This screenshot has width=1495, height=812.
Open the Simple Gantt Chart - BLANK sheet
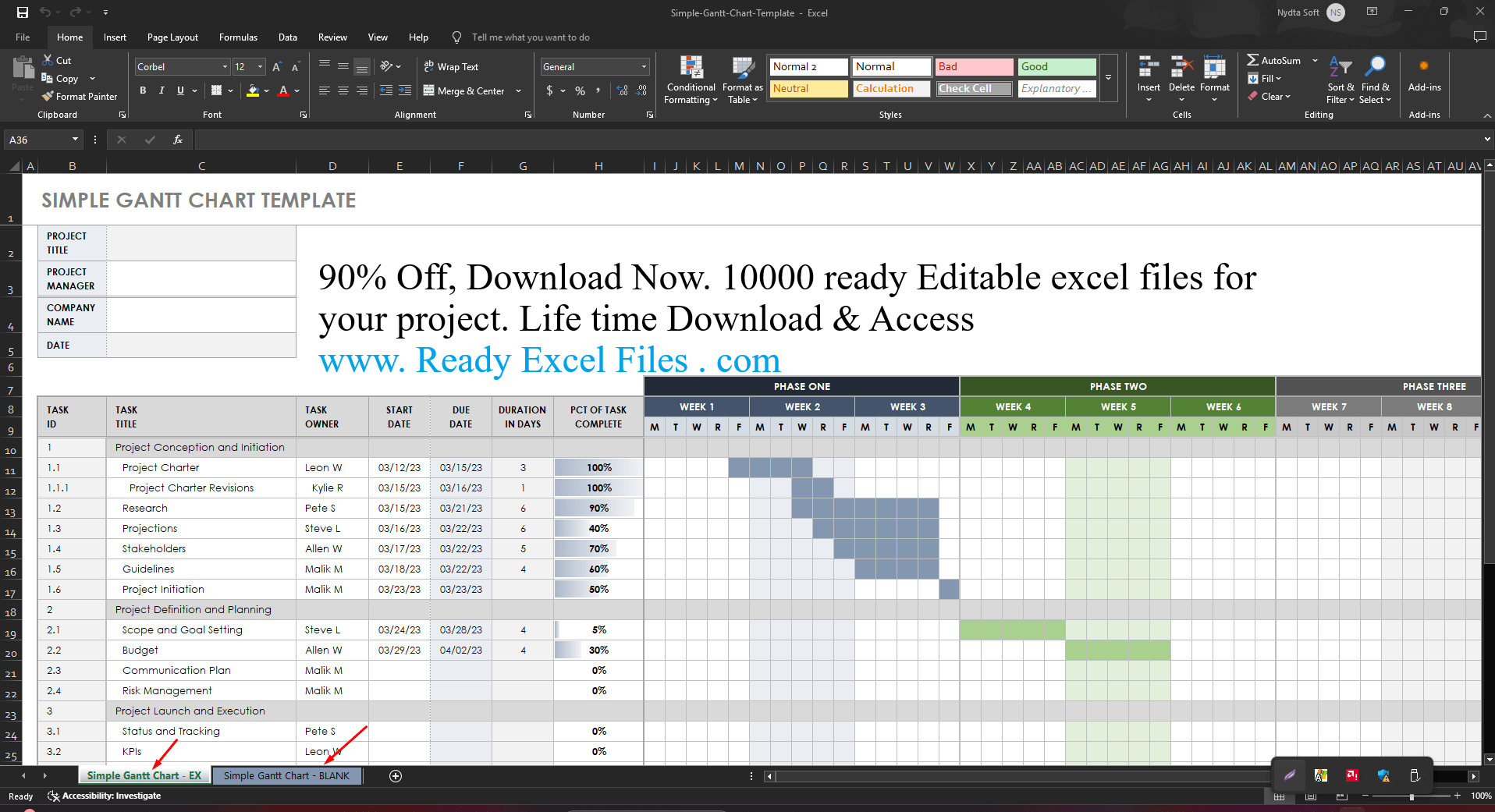(x=286, y=775)
